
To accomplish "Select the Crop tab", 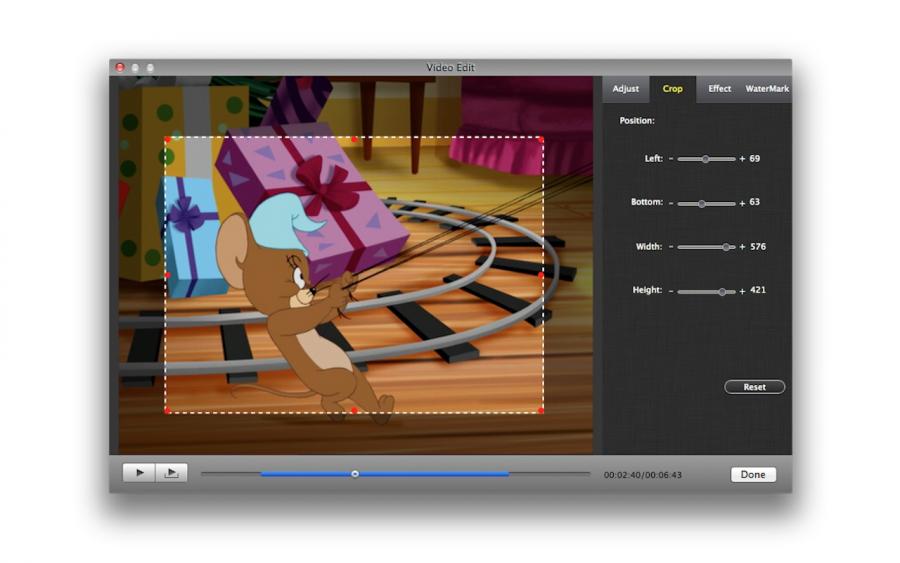I will pyautogui.click(x=672, y=89).
